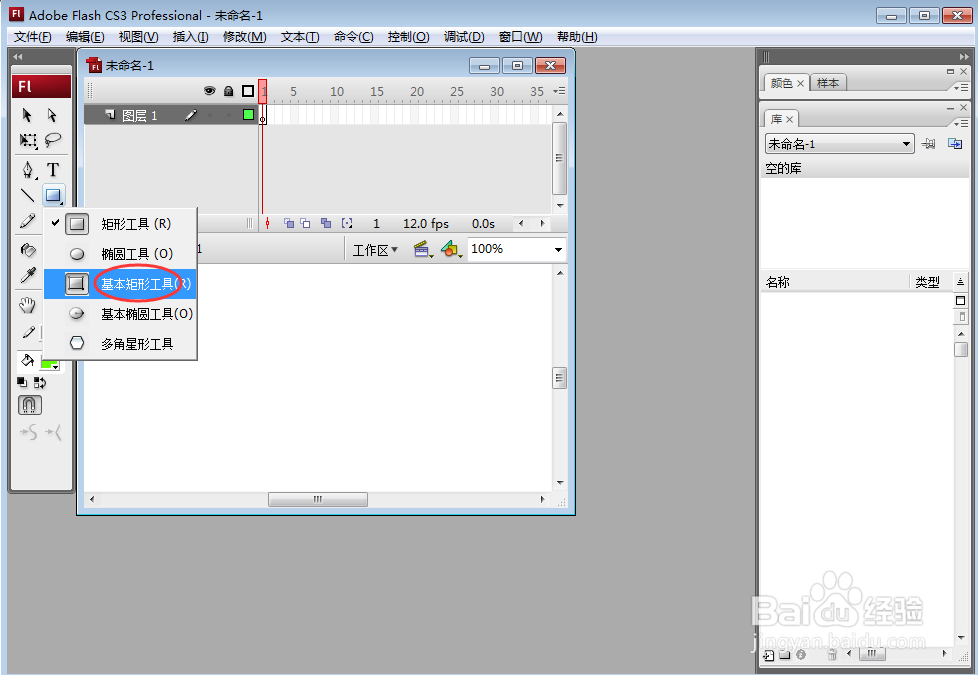Open the Library panel options menu

coord(961,124)
